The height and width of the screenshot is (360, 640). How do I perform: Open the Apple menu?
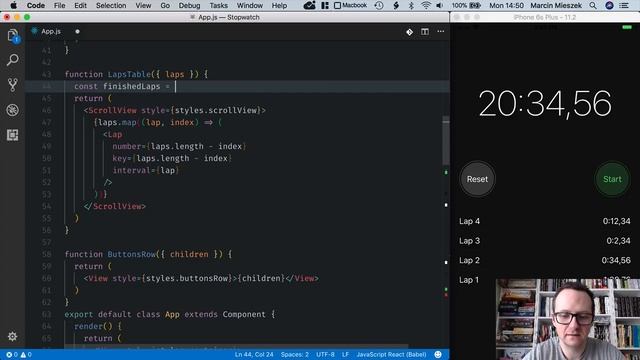pos(13,5)
